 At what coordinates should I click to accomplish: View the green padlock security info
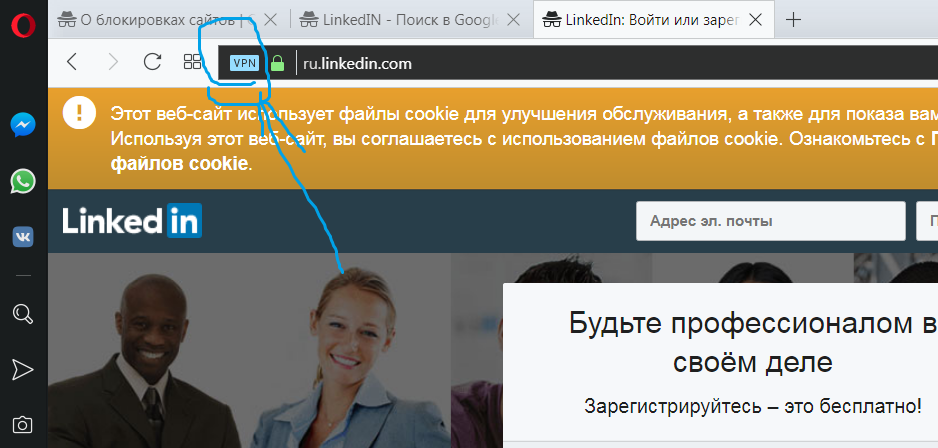click(277, 63)
